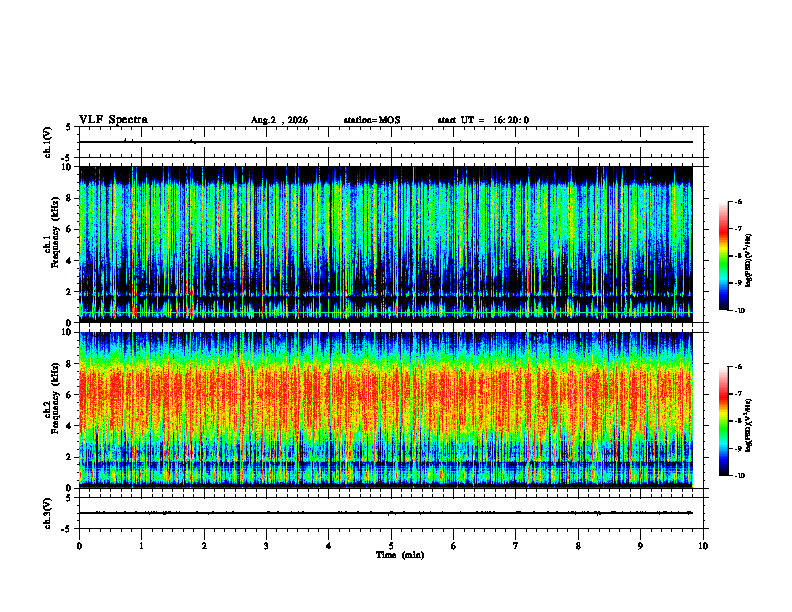Screen dimensions: 792x612
Task: Click the "4" kHz tick on ch.2 axis
Action: coord(70,426)
